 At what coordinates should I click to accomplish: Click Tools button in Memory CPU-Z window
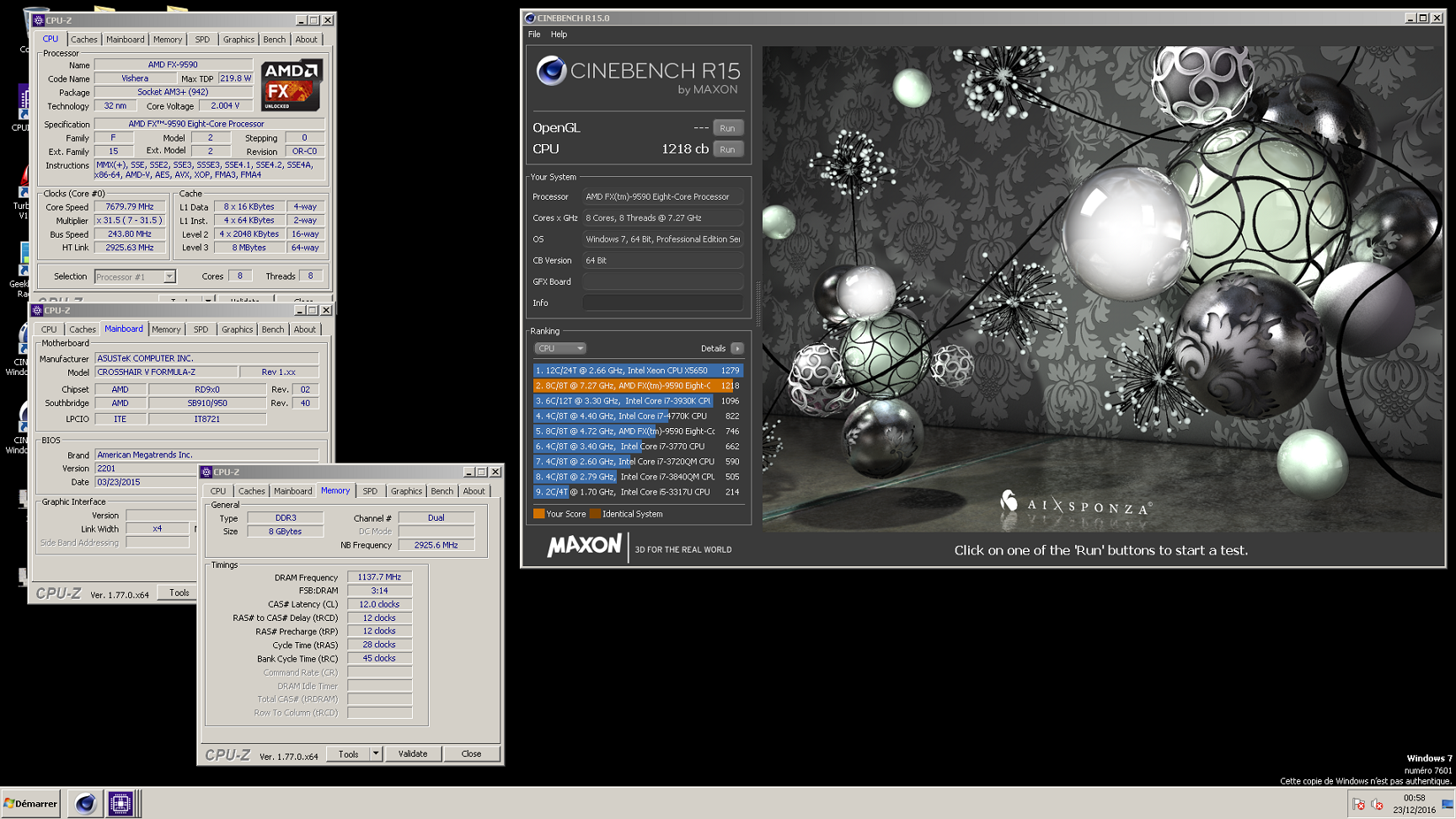click(x=348, y=754)
